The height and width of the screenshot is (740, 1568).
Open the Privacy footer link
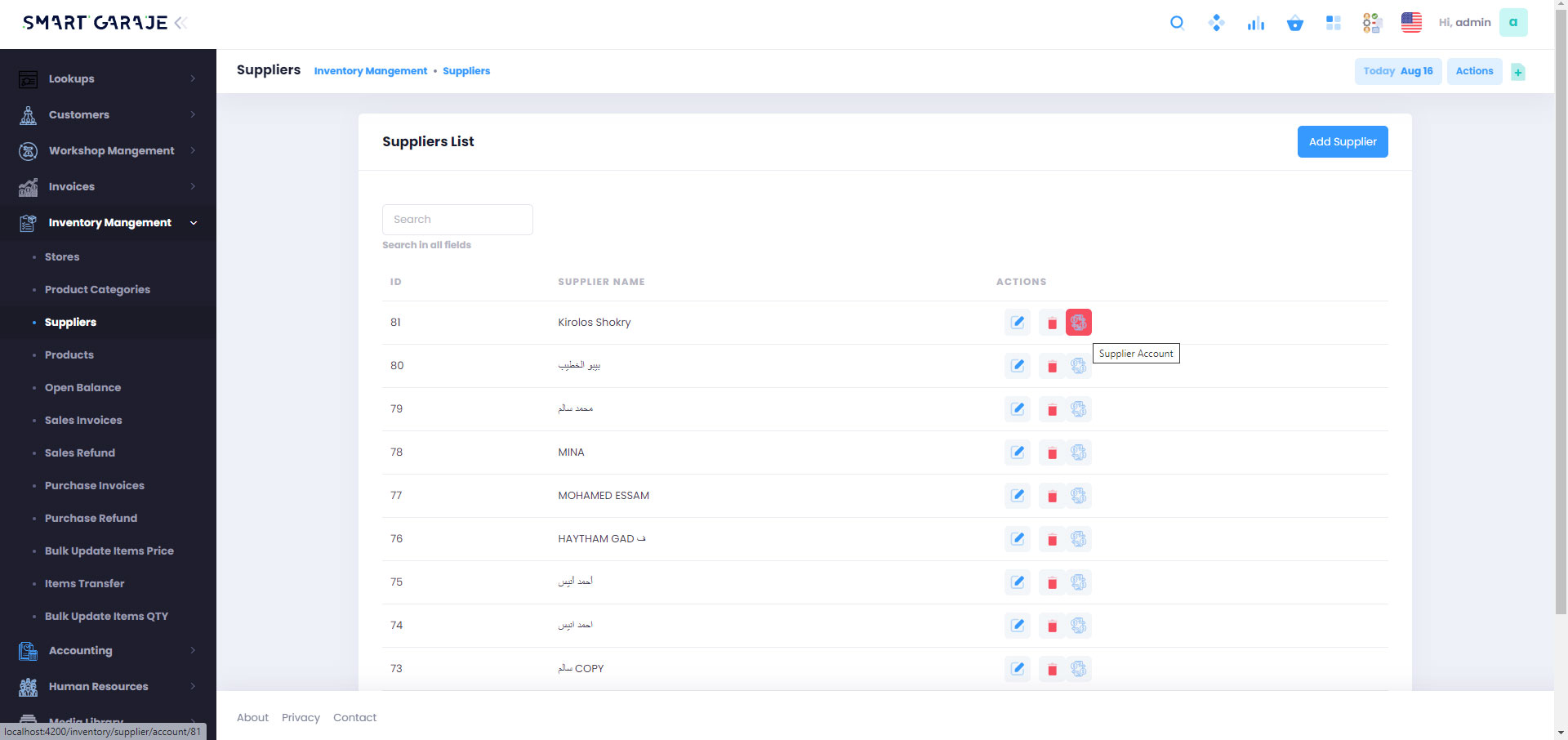tap(301, 718)
